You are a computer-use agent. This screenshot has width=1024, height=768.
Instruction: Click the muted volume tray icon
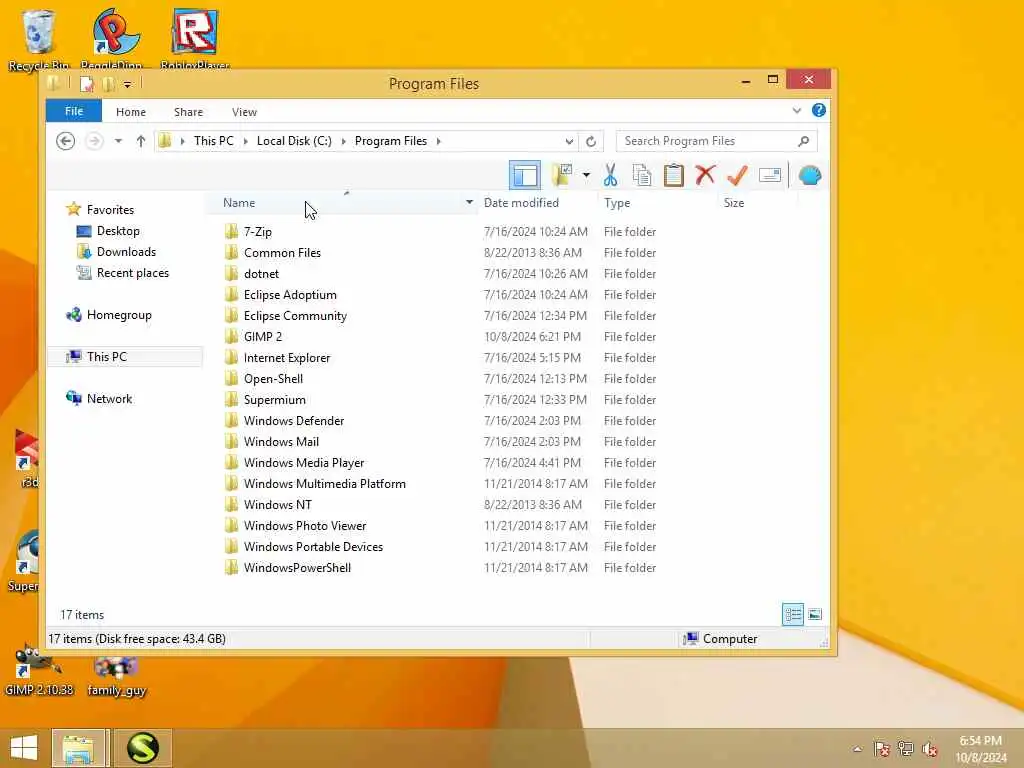click(x=930, y=749)
